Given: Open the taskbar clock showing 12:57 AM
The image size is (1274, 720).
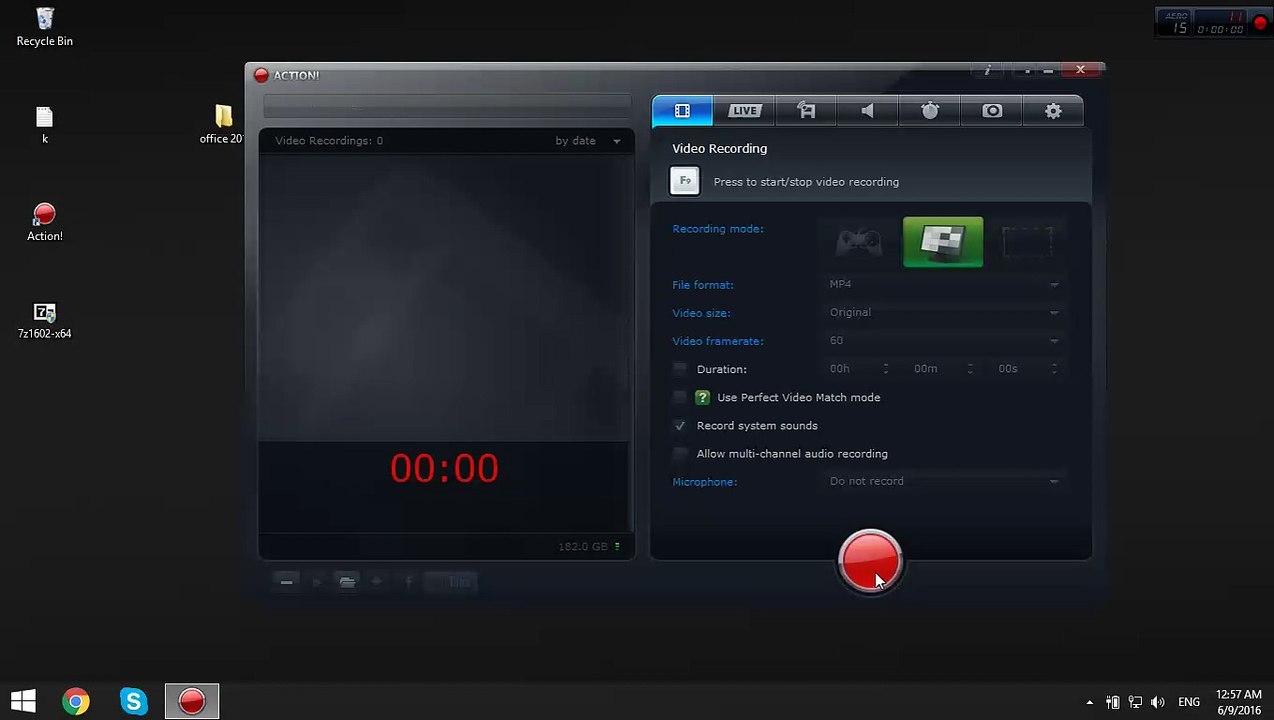Looking at the screenshot, I should 1239,702.
